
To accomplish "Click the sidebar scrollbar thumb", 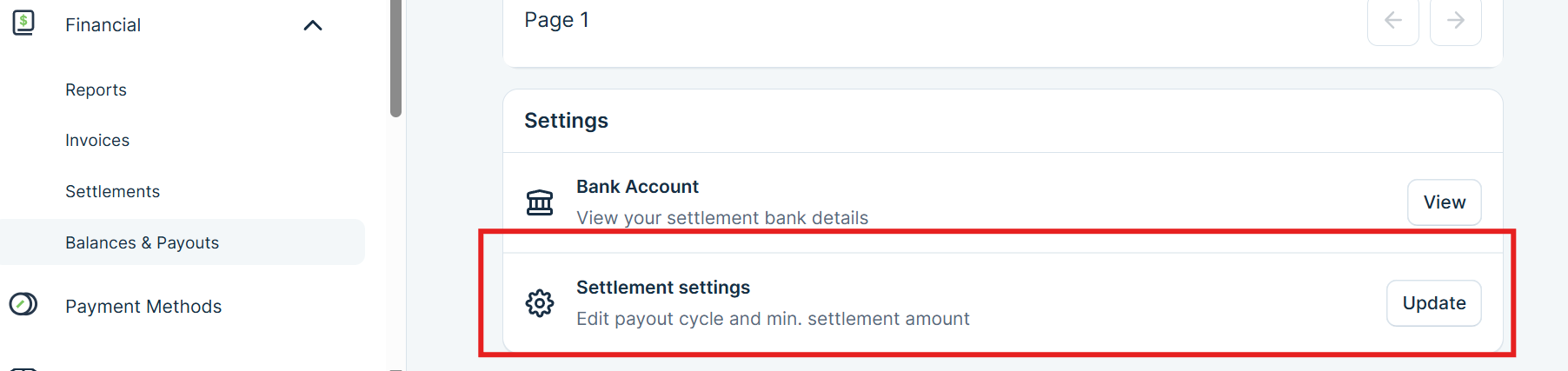I will pos(396,56).
